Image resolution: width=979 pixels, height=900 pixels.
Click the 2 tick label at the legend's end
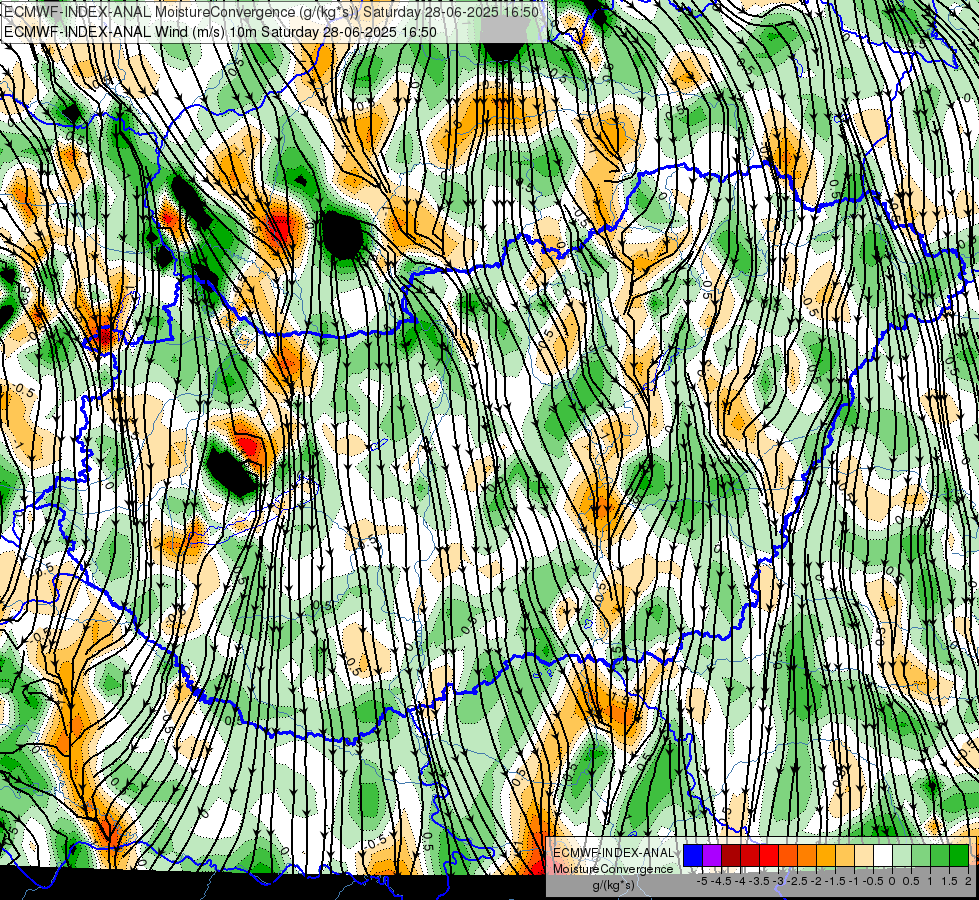click(968, 881)
